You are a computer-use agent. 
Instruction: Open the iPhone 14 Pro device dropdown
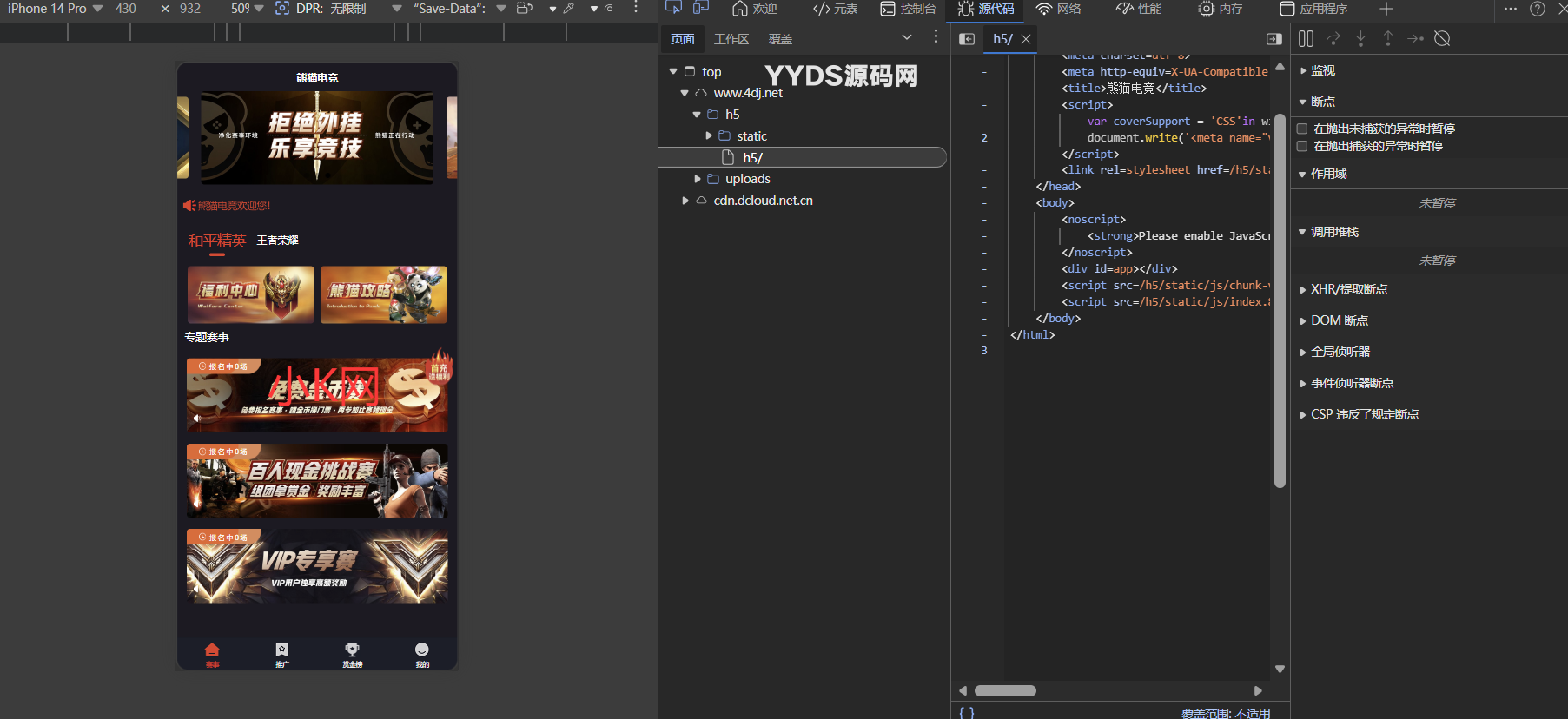pyautogui.click(x=56, y=9)
